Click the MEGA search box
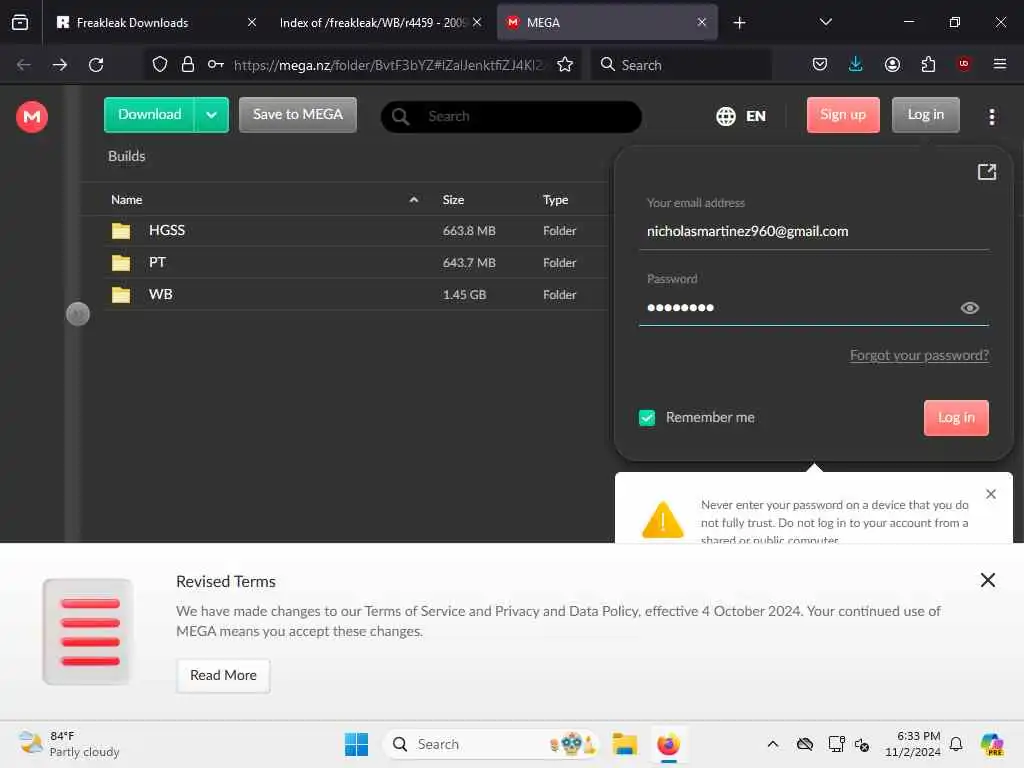The width and height of the screenshot is (1024, 768). pyautogui.click(x=511, y=116)
